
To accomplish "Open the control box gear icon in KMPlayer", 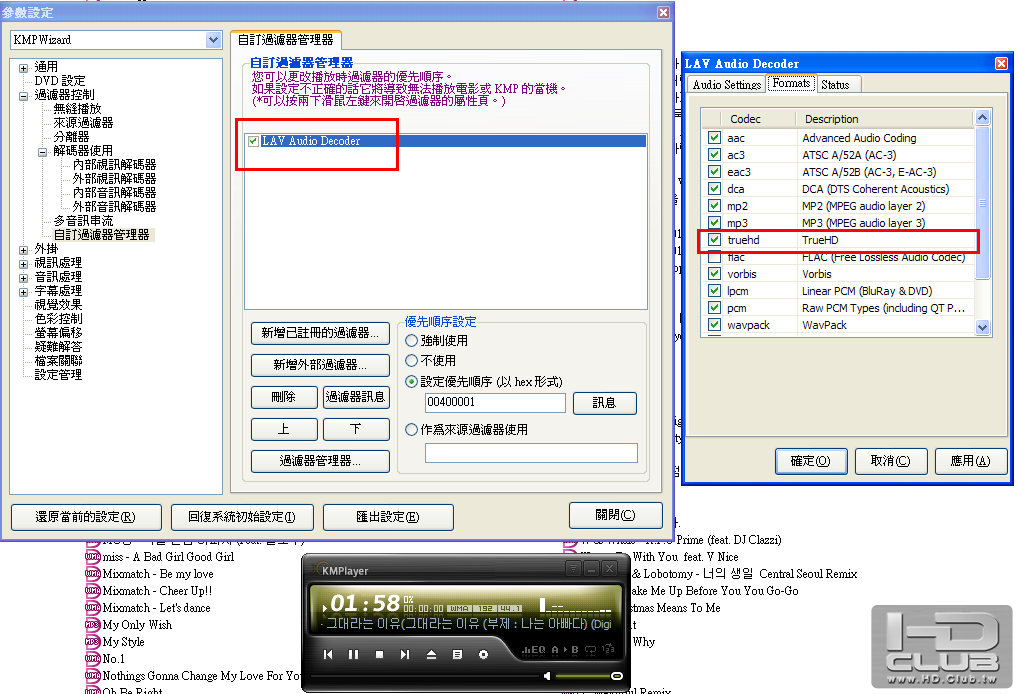I will [483, 654].
